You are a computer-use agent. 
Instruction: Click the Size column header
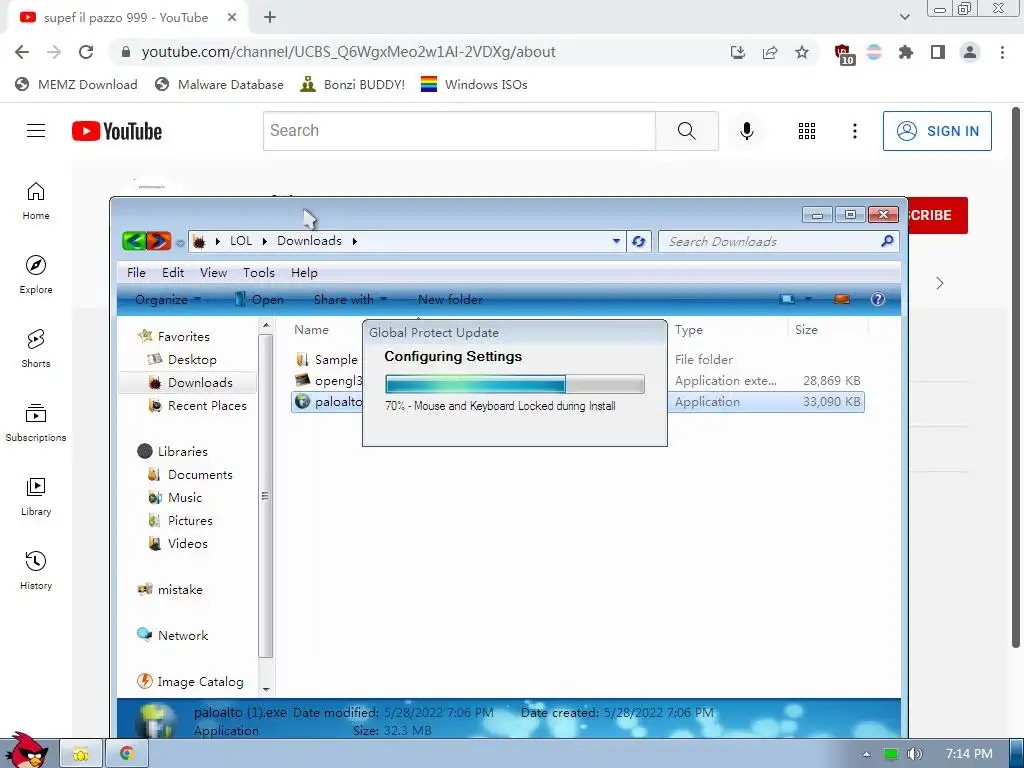(806, 330)
